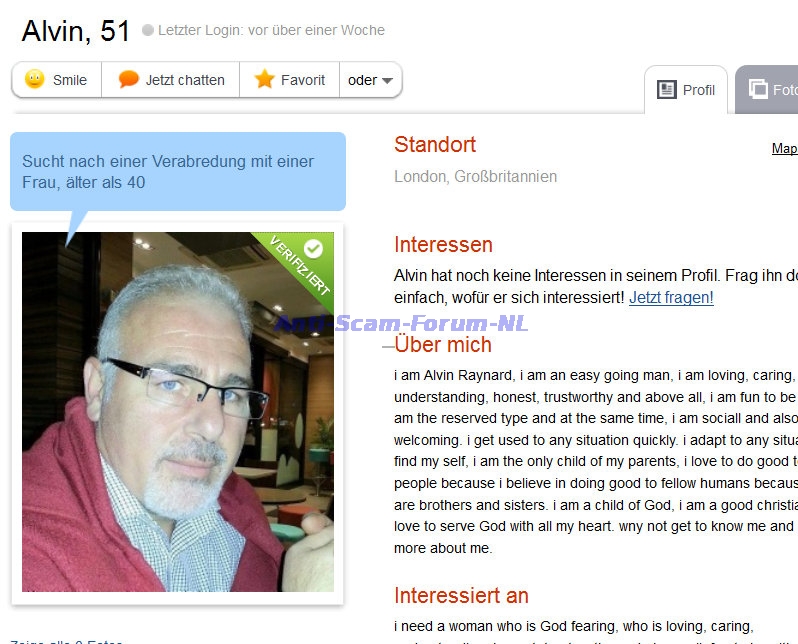Click the orange chat bubble icon
Image resolution: width=798 pixels, height=644 pixels.
128,79
